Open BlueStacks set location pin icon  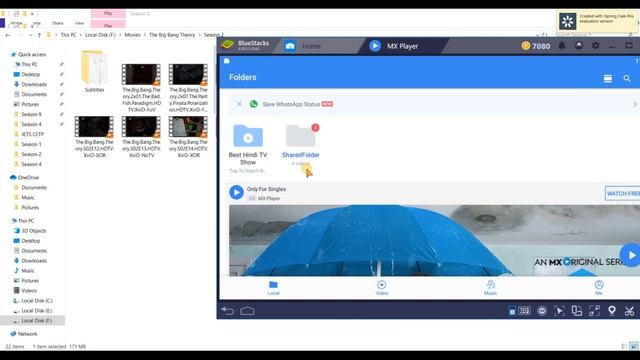(612, 311)
